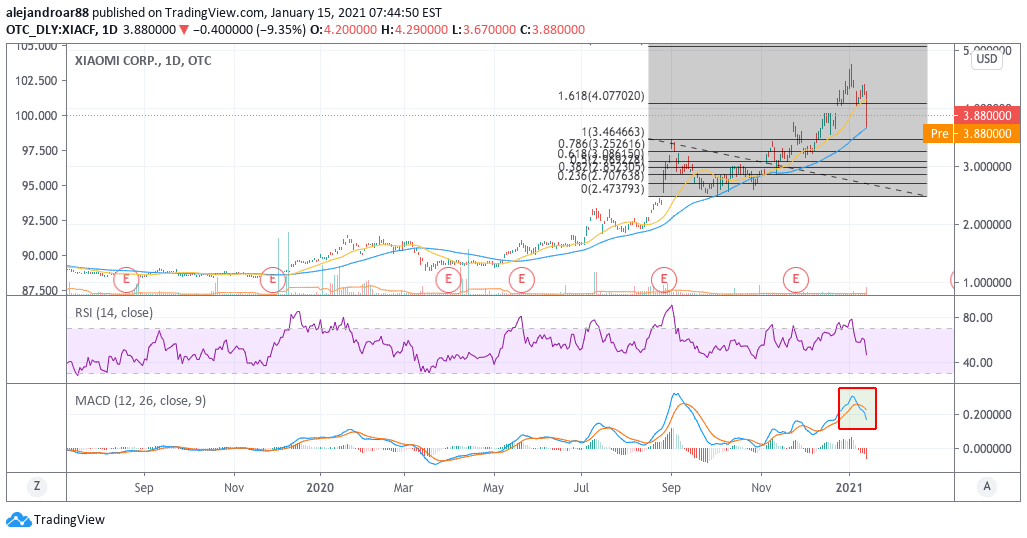The width and height of the screenshot is (1027, 538).
Task: Click Fib level 0(2.473793) label
Action: tap(612, 189)
